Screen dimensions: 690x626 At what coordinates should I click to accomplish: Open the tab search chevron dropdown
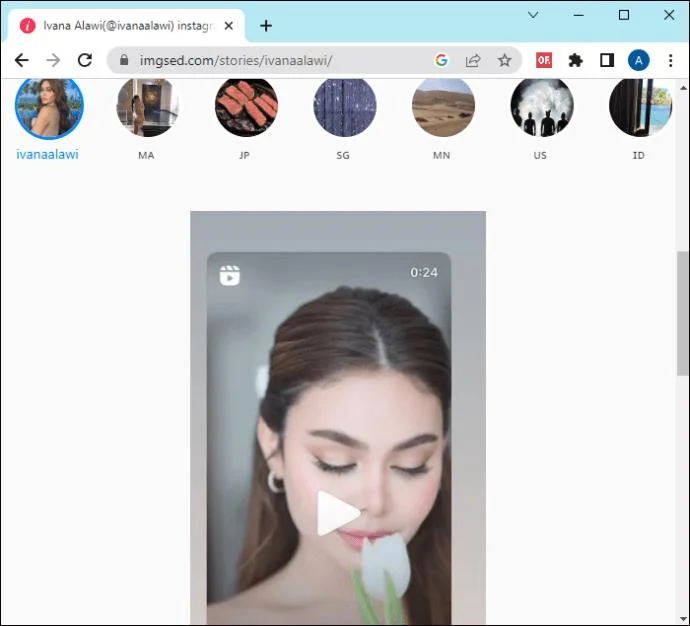(533, 15)
